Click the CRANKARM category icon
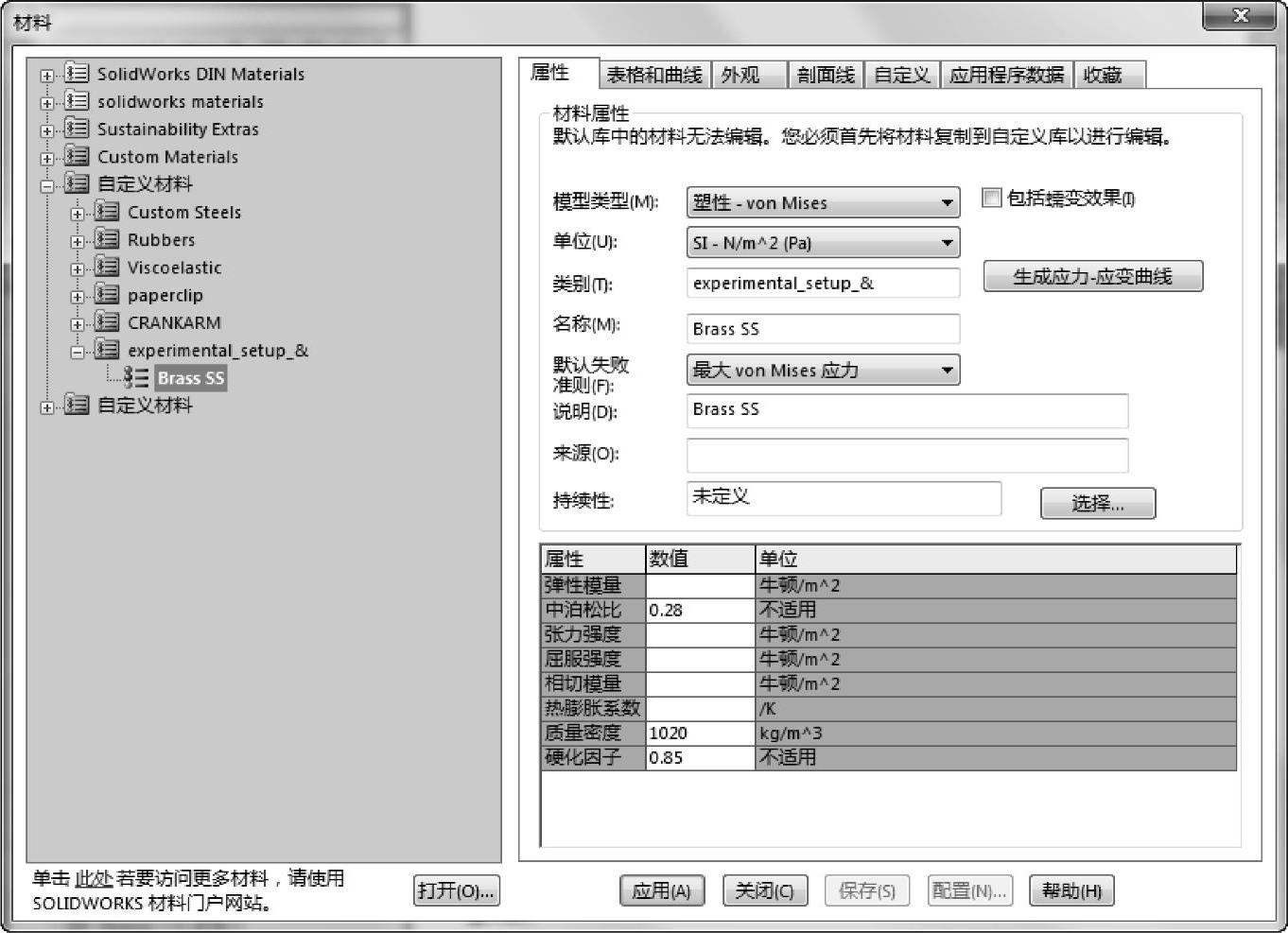The width and height of the screenshot is (1288, 933). [x=107, y=322]
